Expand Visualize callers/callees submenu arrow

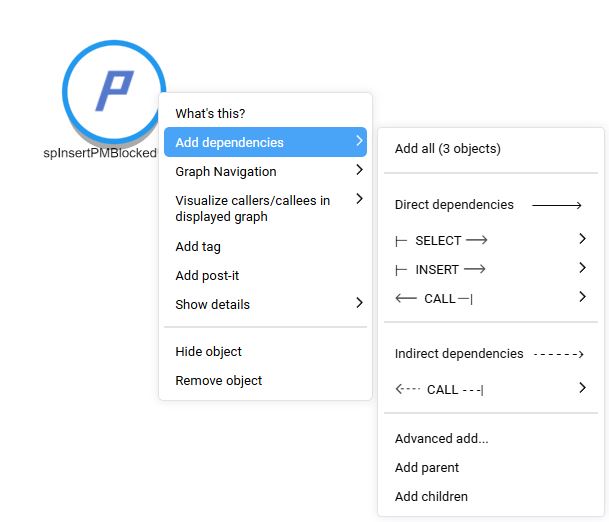pyautogui.click(x=358, y=200)
